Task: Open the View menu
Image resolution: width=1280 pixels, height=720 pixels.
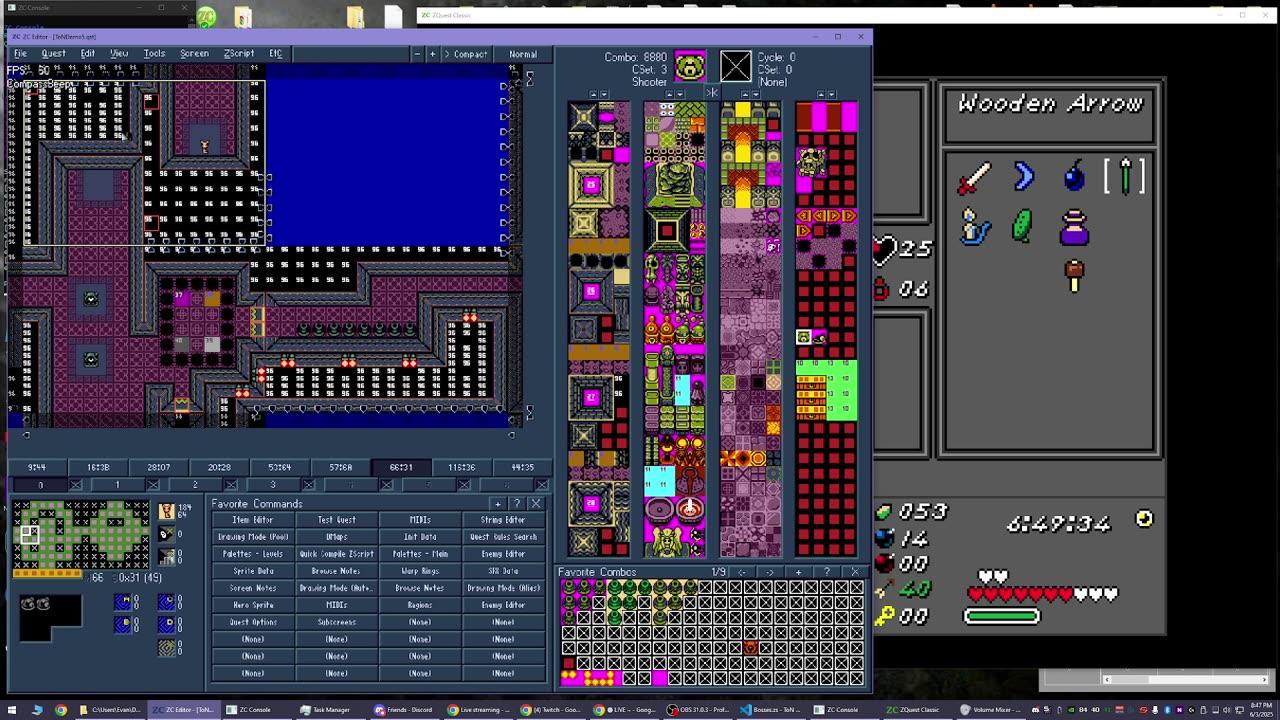Action: pyautogui.click(x=119, y=54)
